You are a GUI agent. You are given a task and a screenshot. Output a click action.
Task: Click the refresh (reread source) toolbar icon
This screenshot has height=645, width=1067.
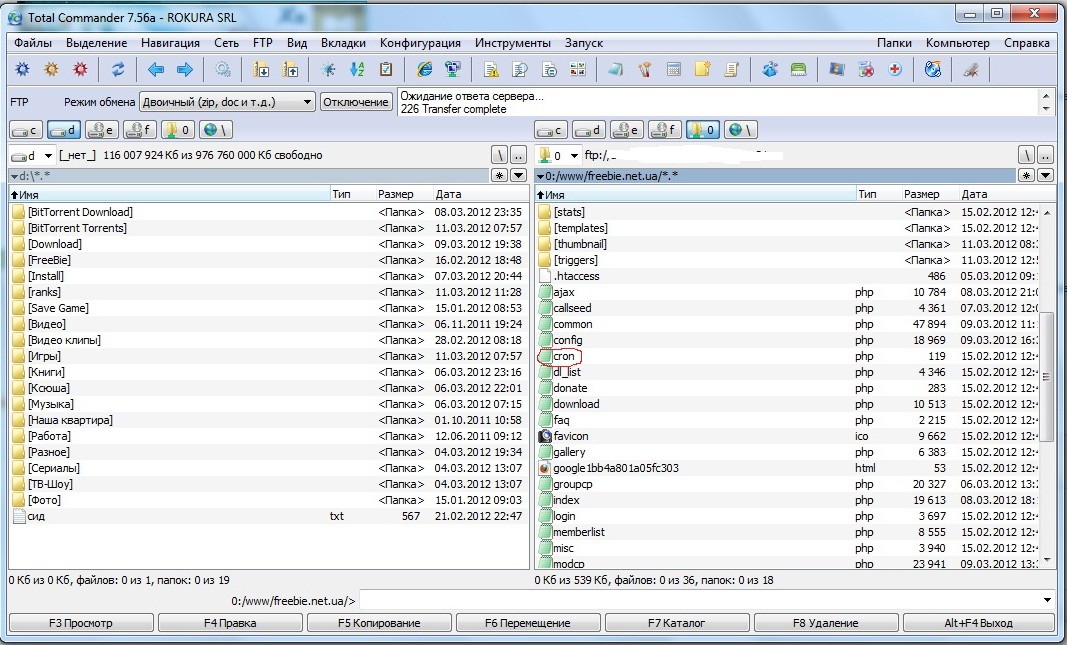(118, 70)
